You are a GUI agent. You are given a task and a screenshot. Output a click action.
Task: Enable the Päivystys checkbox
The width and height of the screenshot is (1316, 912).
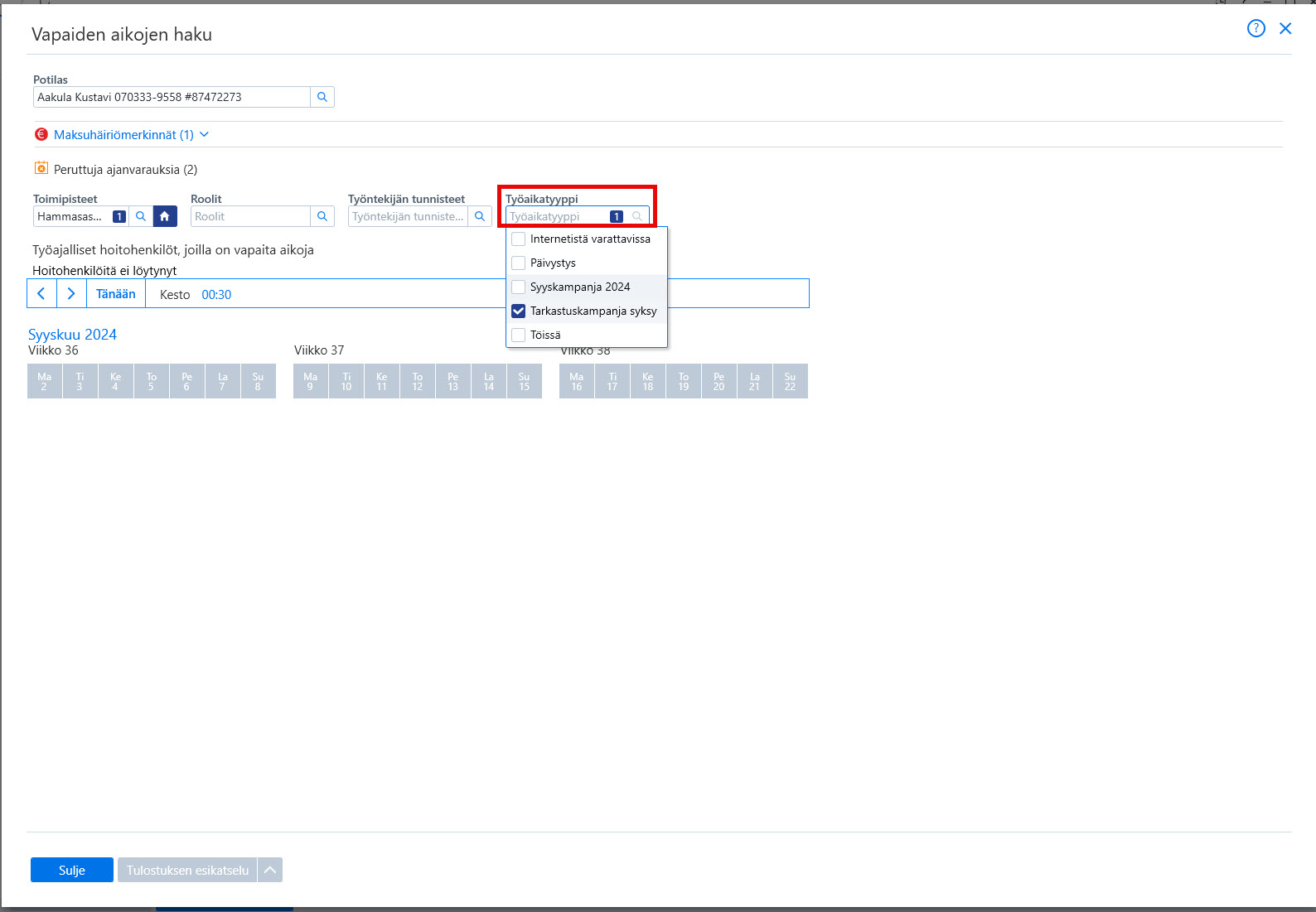coord(519,263)
